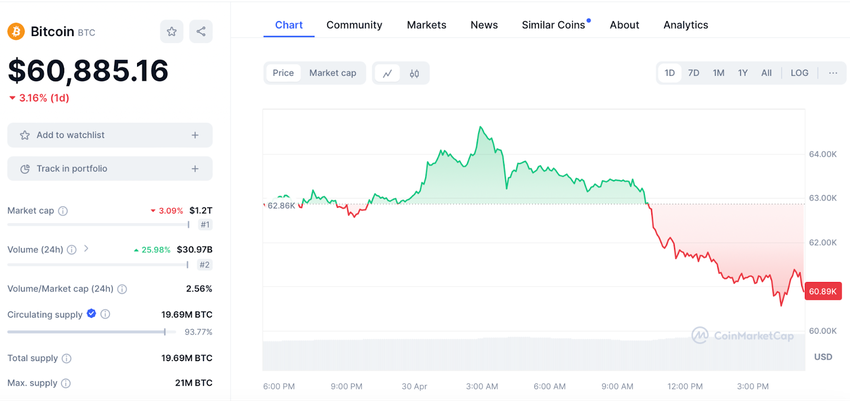Click the Bitcoin logo coin icon
This screenshot has width=850, height=401.
pyautogui.click(x=16, y=32)
